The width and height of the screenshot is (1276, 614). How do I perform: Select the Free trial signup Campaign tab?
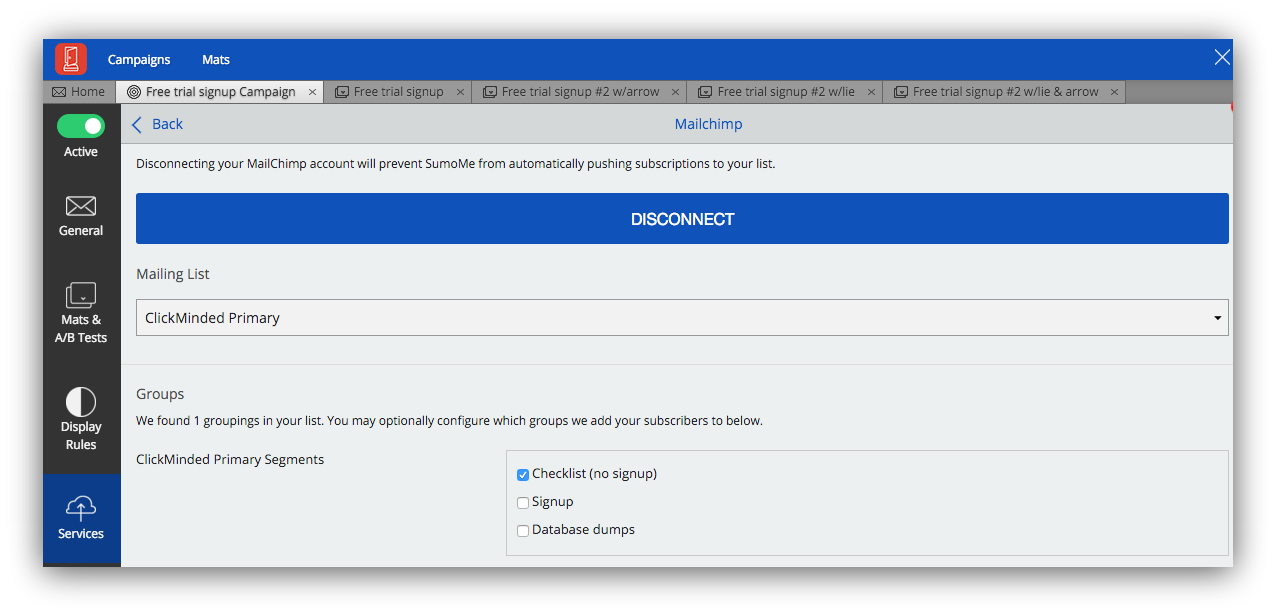[x=220, y=92]
